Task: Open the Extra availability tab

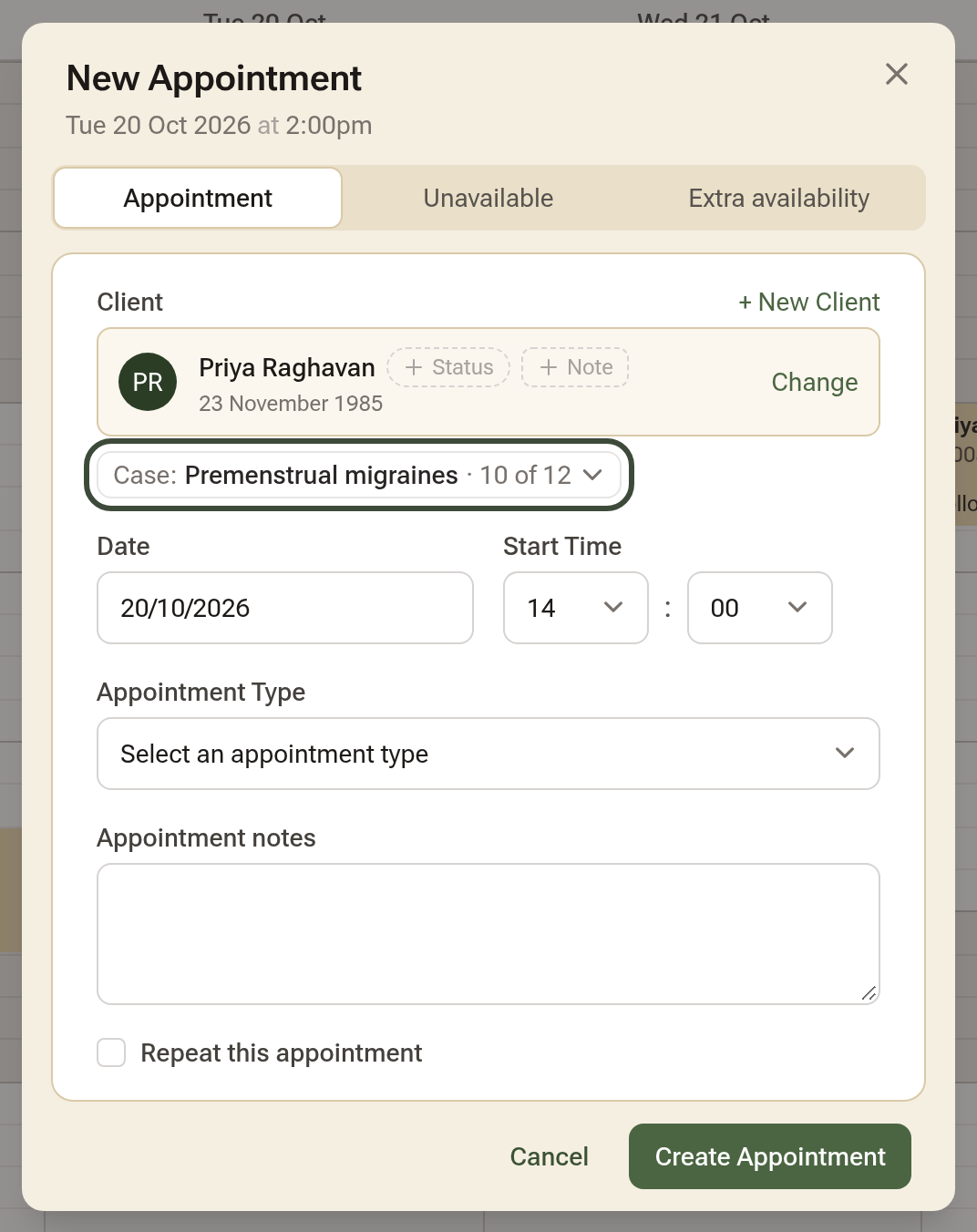Action: pyautogui.click(x=779, y=198)
